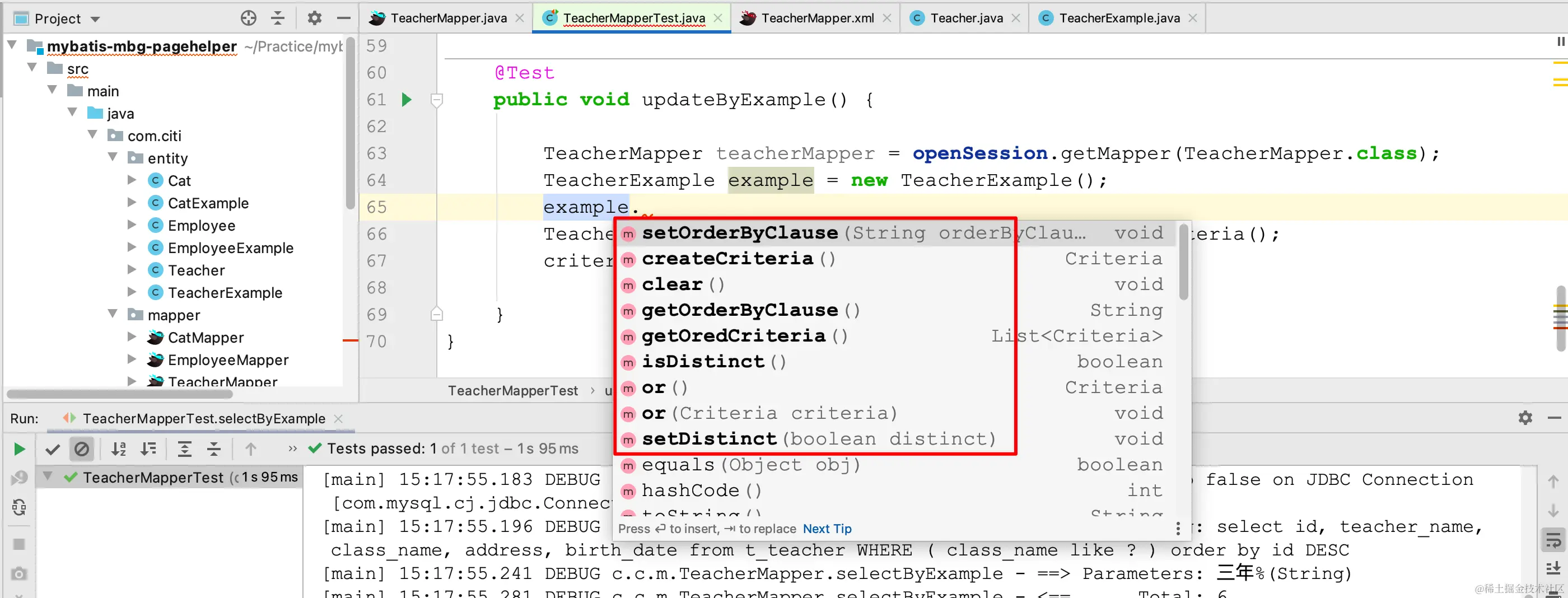Sort test results by duration
This screenshot has width=1568, height=598.
[148, 449]
